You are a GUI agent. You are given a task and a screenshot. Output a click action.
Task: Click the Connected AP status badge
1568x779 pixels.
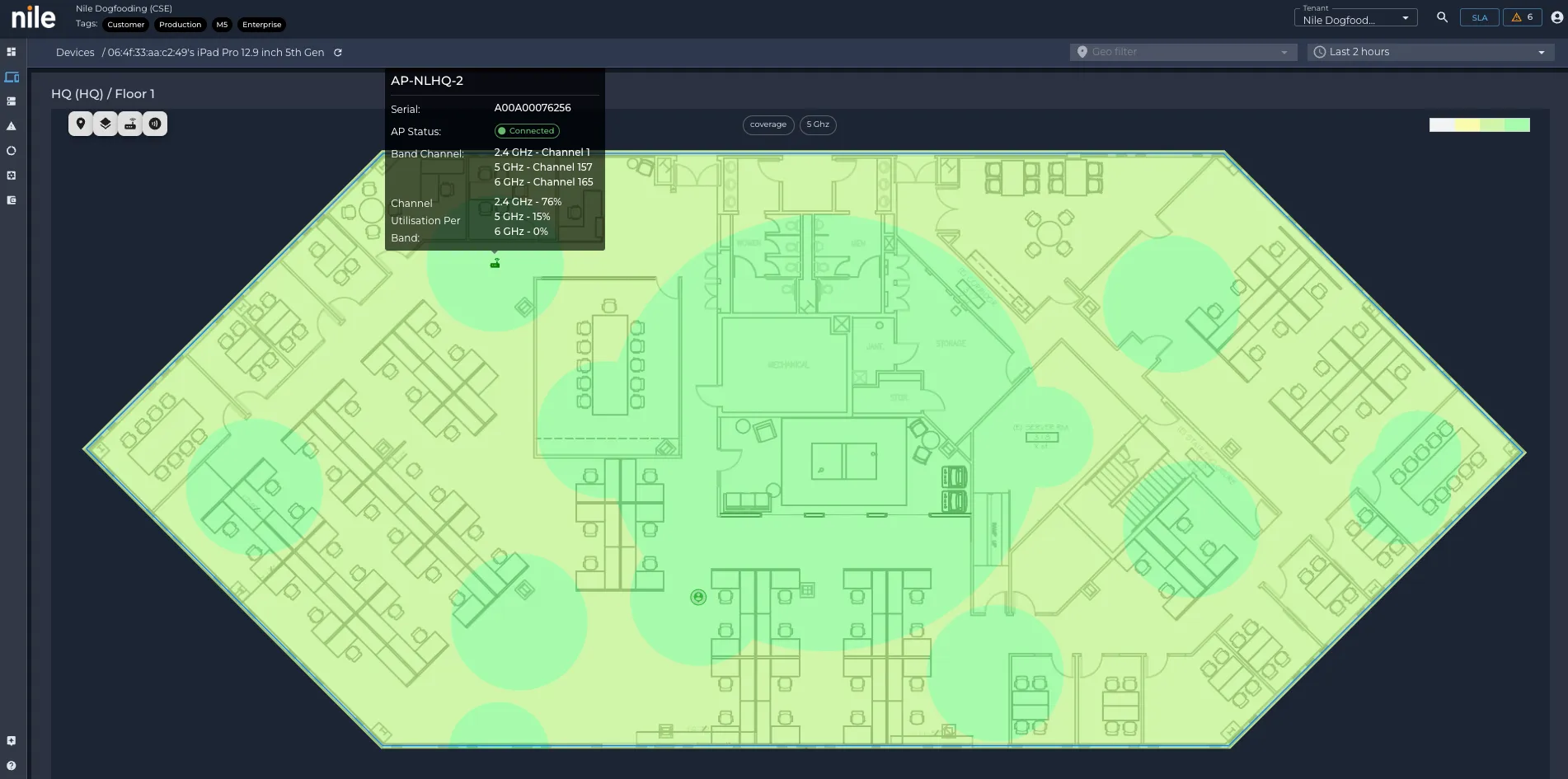point(527,131)
